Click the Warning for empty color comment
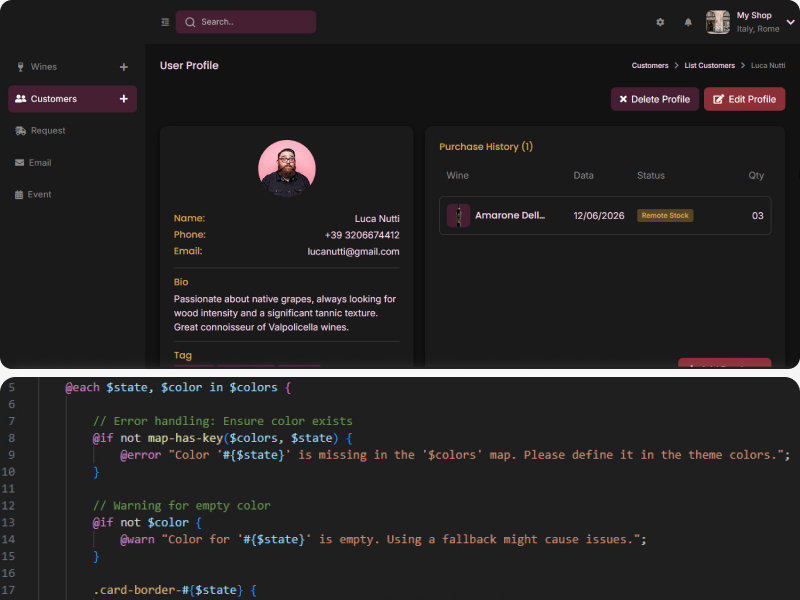This screenshot has width=800, height=600. [182, 506]
